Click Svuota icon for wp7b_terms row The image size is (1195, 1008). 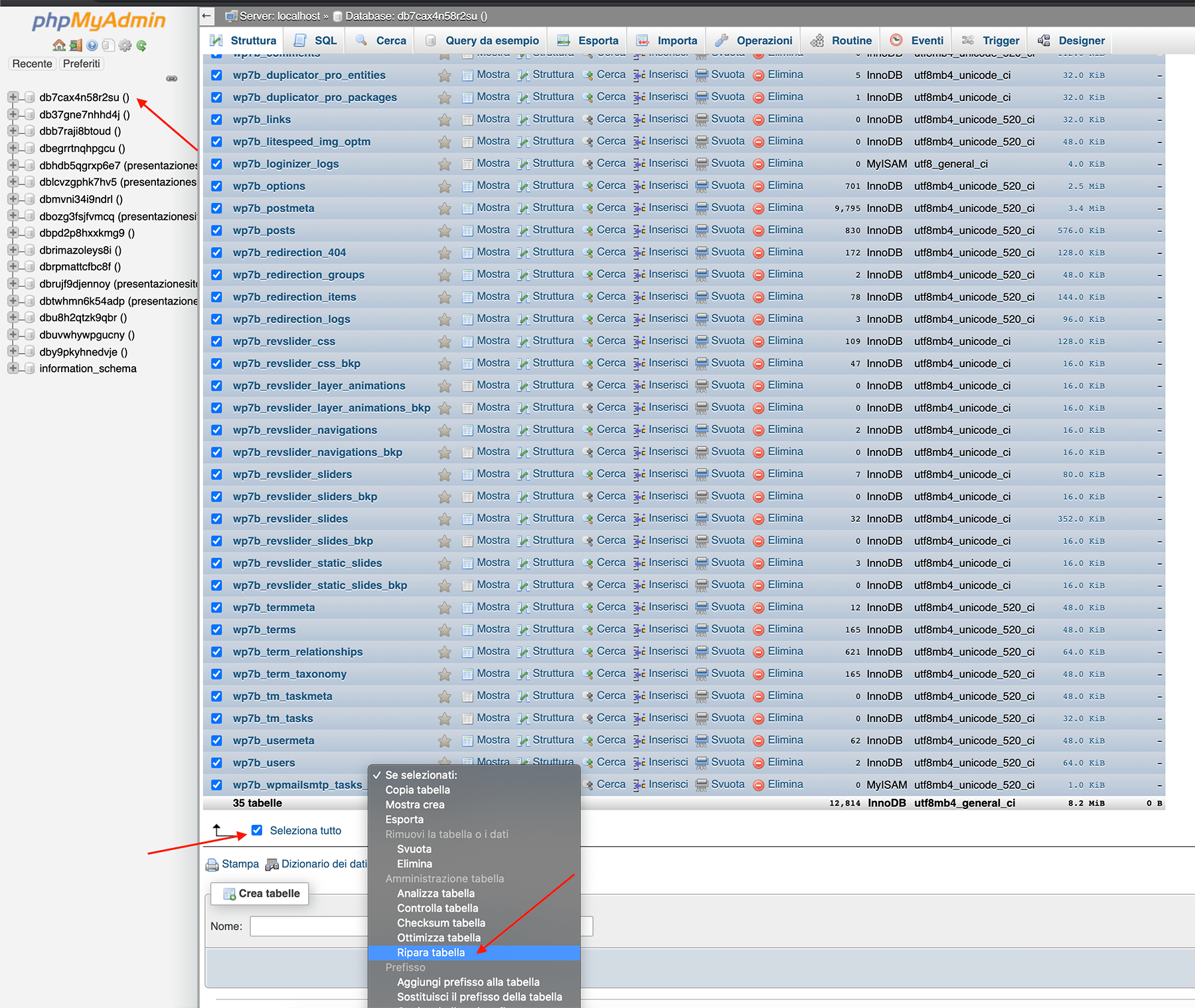pos(702,630)
